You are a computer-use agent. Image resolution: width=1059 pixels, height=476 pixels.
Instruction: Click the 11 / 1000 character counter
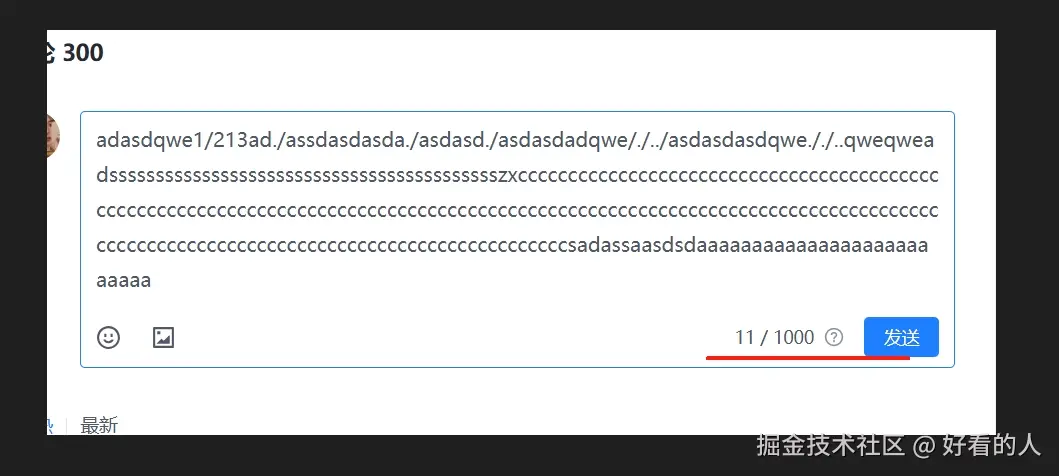point(774,337)
